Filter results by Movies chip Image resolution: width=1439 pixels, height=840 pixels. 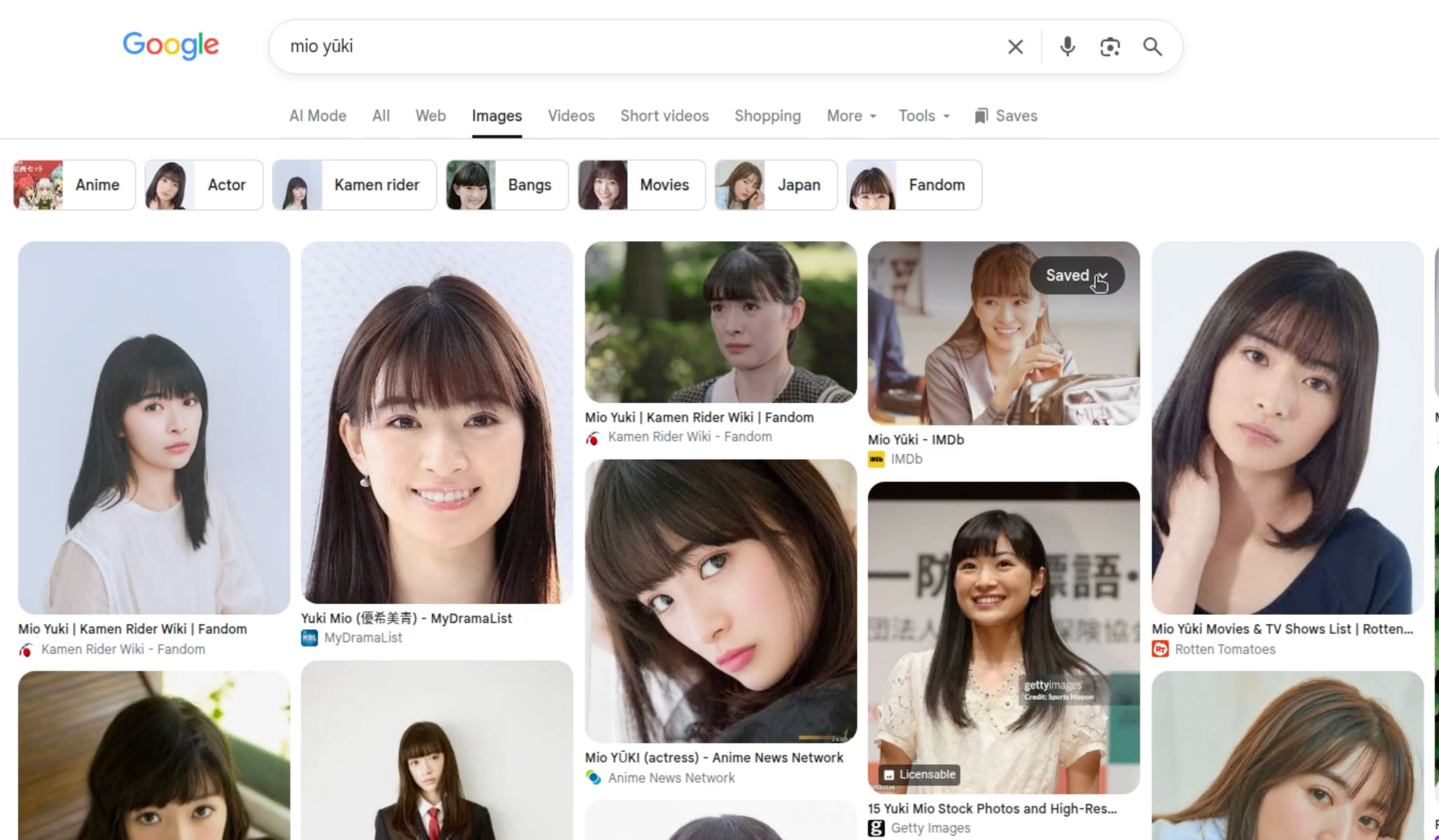[642, 185]
